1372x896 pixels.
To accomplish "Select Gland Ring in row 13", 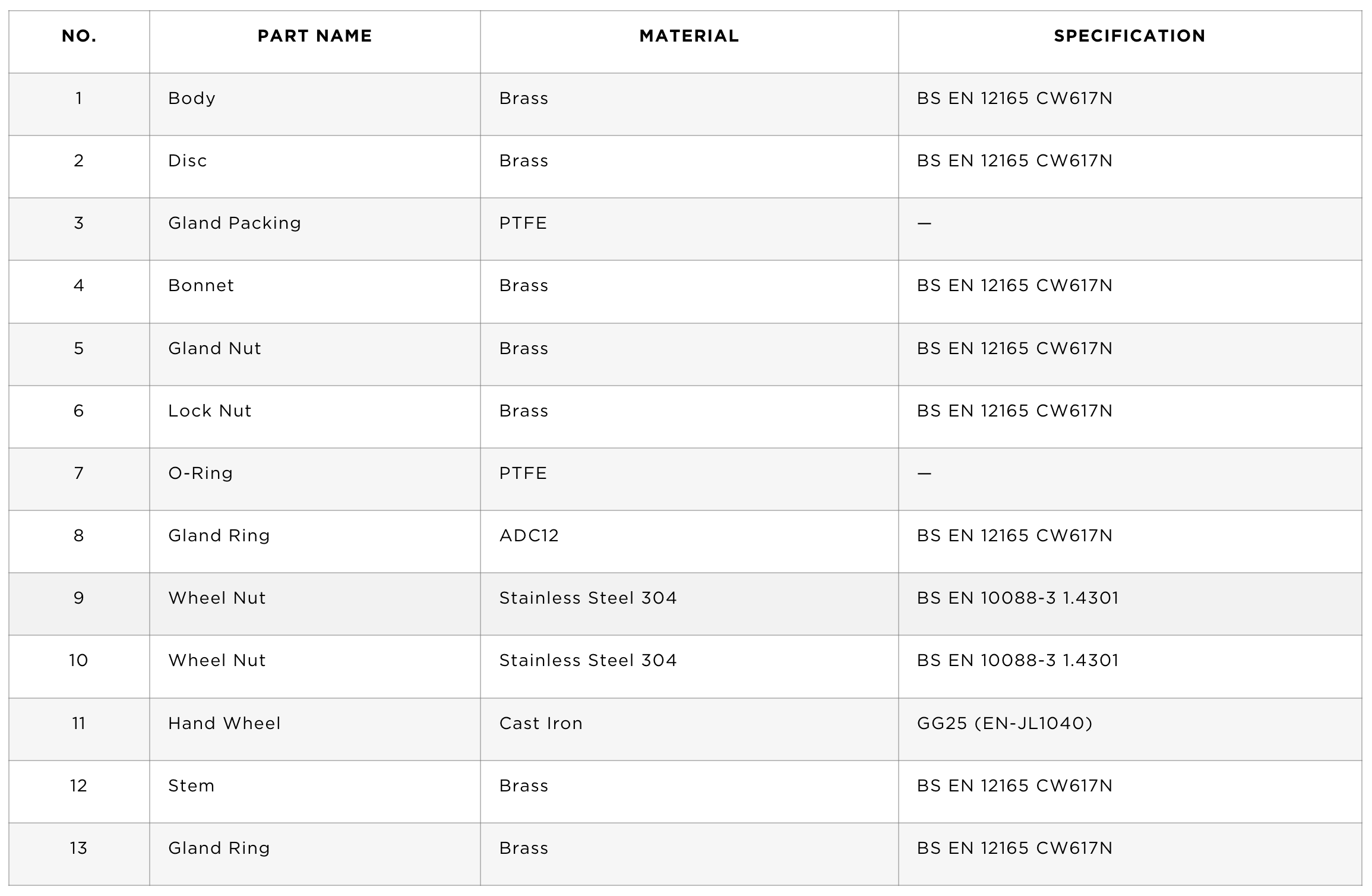I will pyautogui.click(x=219, y=848).
